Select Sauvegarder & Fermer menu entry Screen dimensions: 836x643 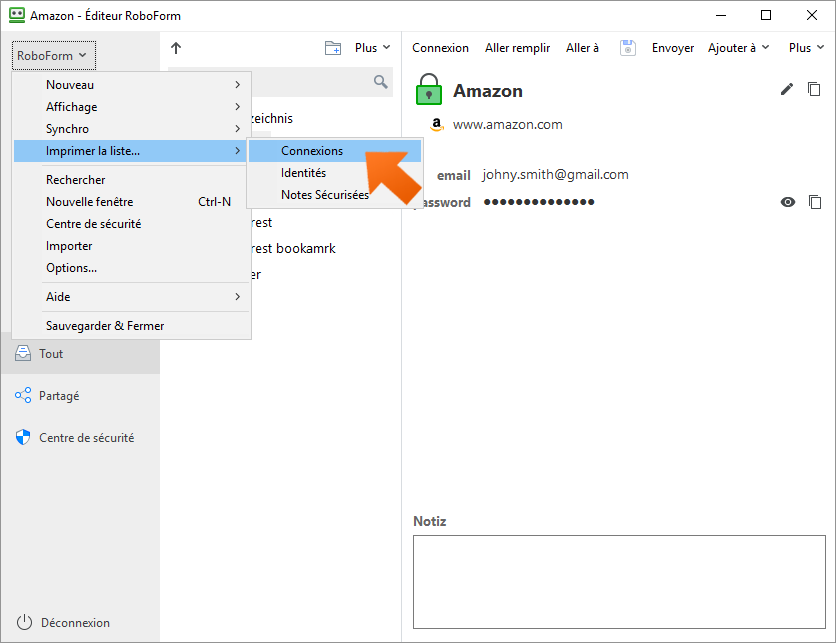[132, 326]
